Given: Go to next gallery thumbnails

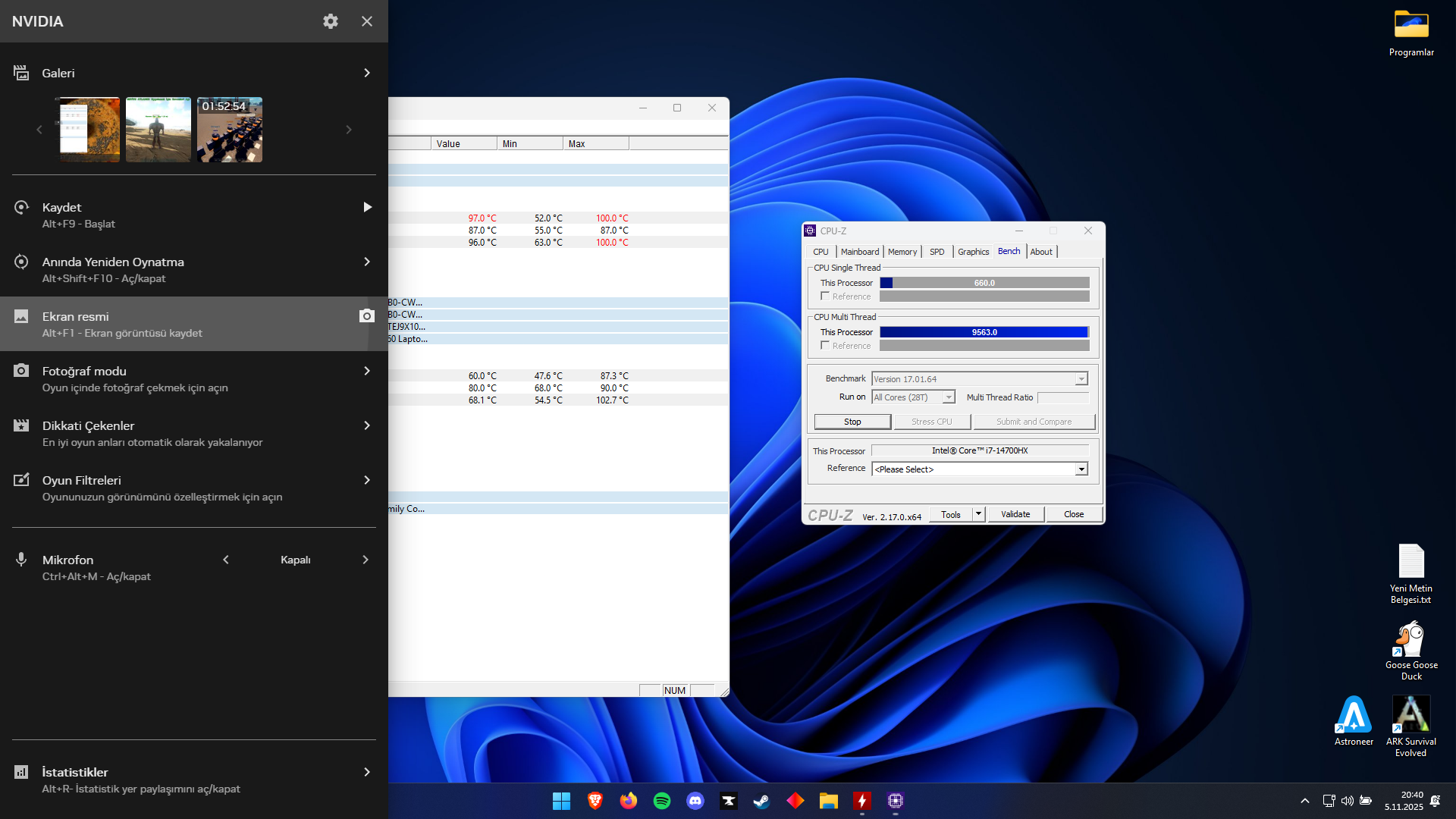Looking at the screenshot, I should click(x=349, y=130).
